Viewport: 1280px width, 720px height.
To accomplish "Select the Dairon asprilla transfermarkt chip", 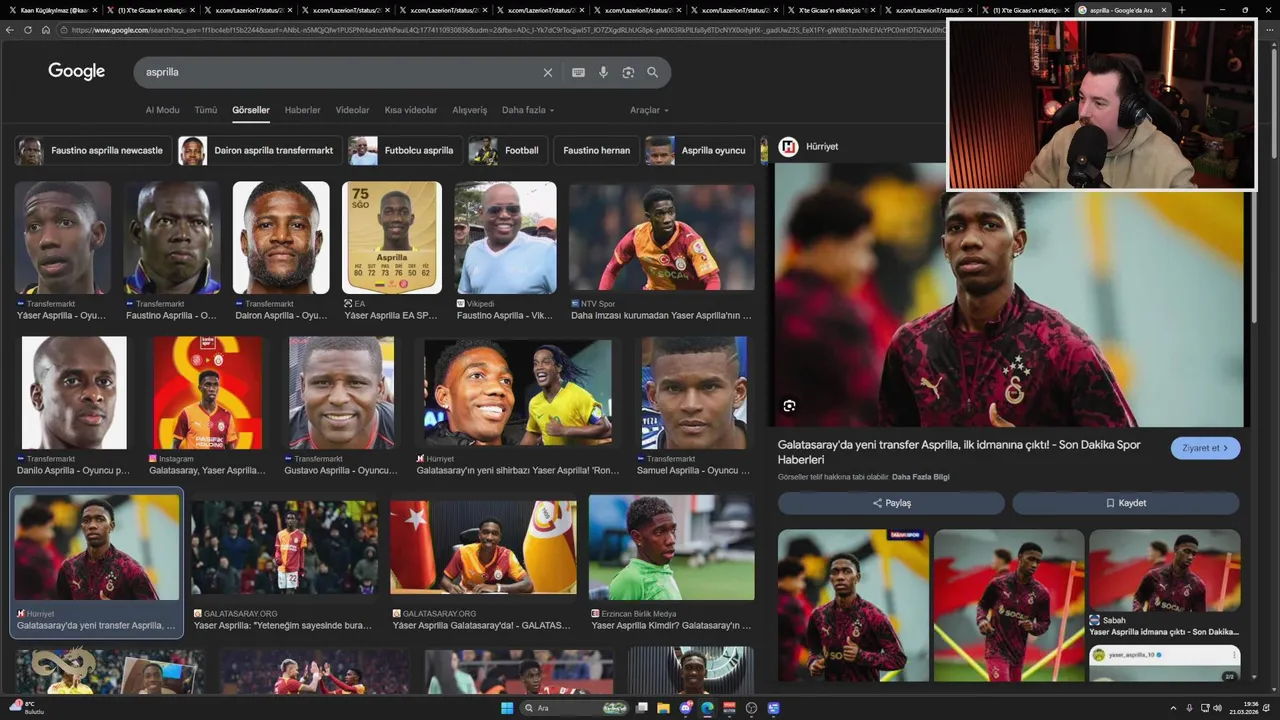I will click(x=260, y=151).
